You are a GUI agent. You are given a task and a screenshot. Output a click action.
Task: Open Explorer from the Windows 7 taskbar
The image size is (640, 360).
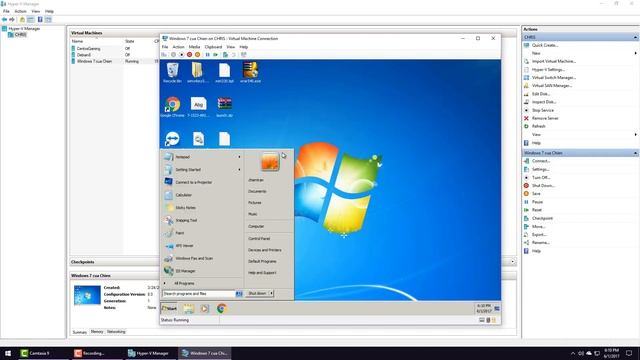click(188, 309)
